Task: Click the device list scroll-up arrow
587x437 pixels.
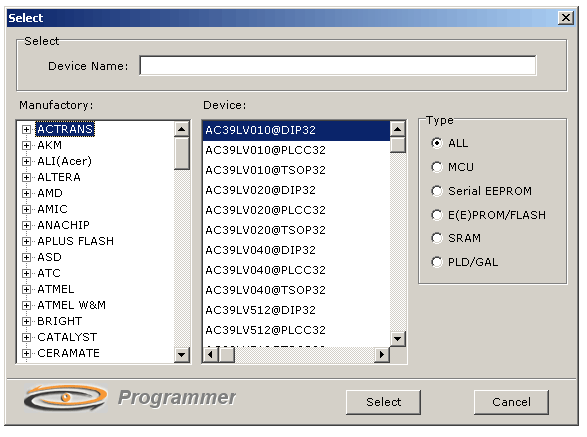Action: (398, 130)
